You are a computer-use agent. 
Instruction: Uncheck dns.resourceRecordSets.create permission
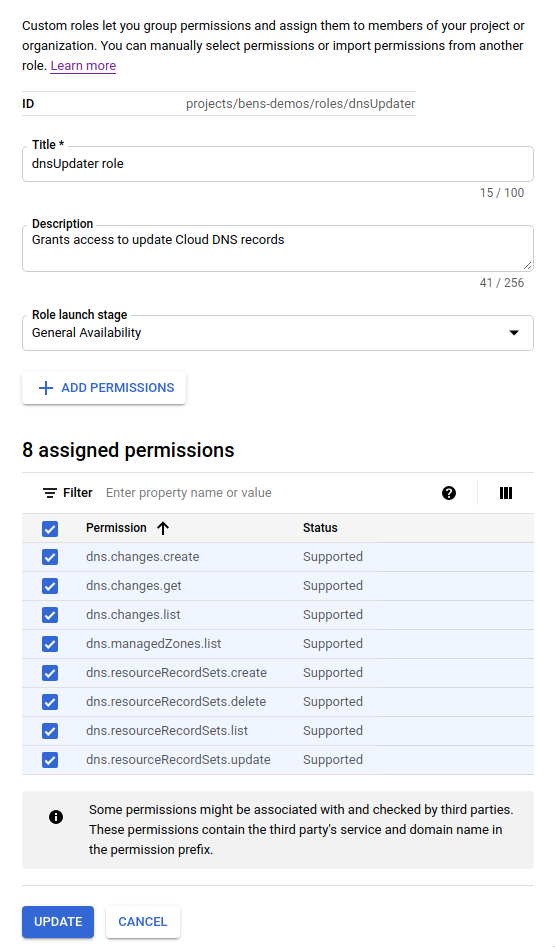coord(50,673)
